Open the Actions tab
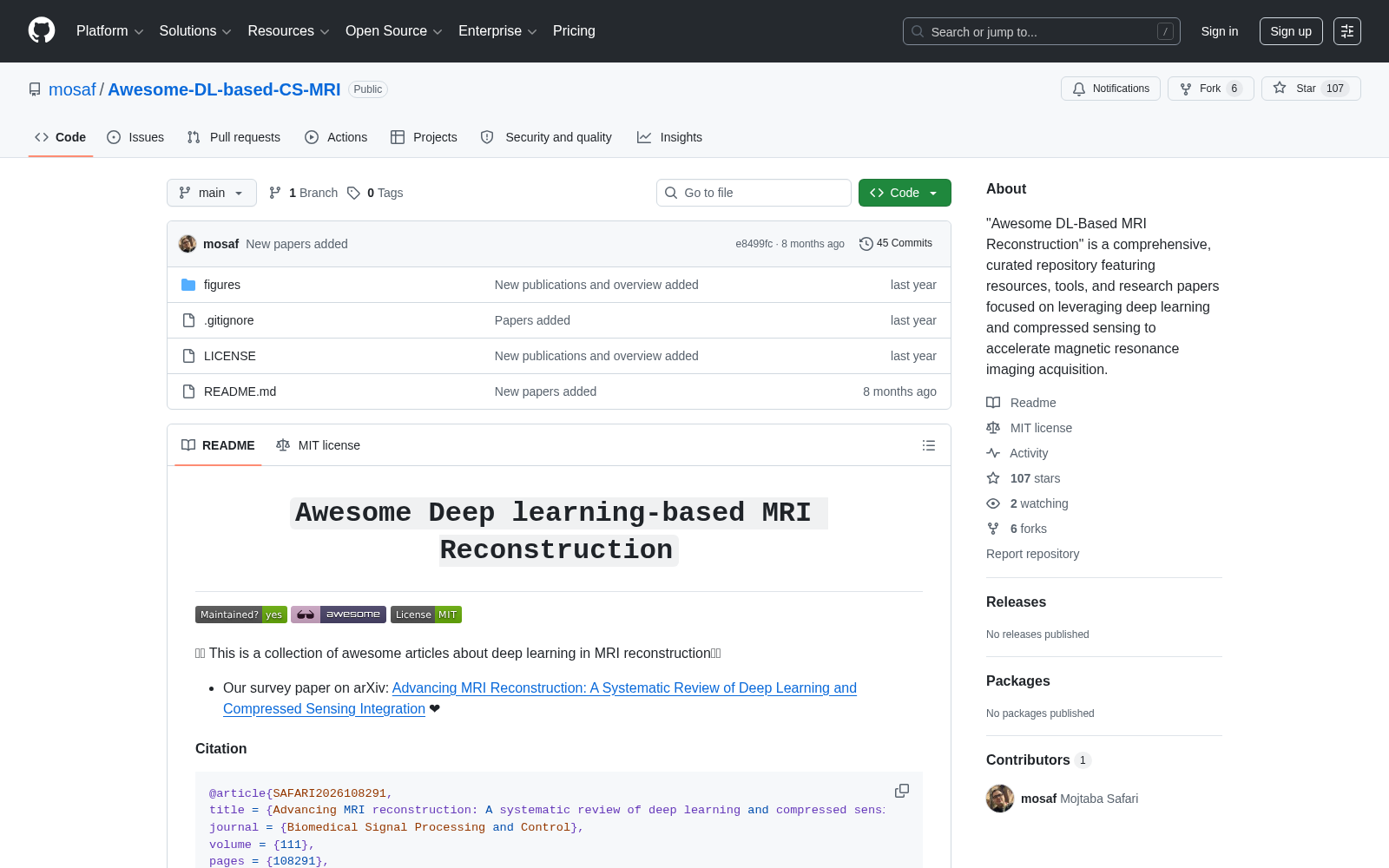1389x868 pixels. [x=336, y=137]
